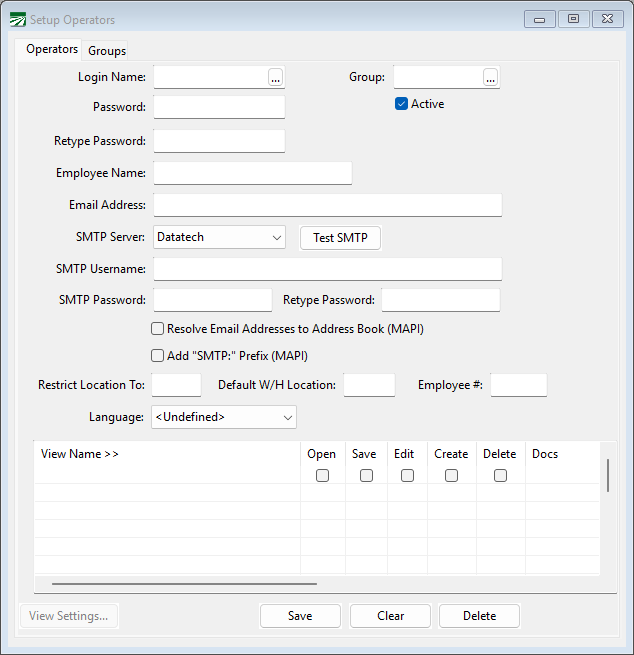Screen dimensions: 634x655
Task: Click the Save button at bottom
Action: [x=300, y=616]
